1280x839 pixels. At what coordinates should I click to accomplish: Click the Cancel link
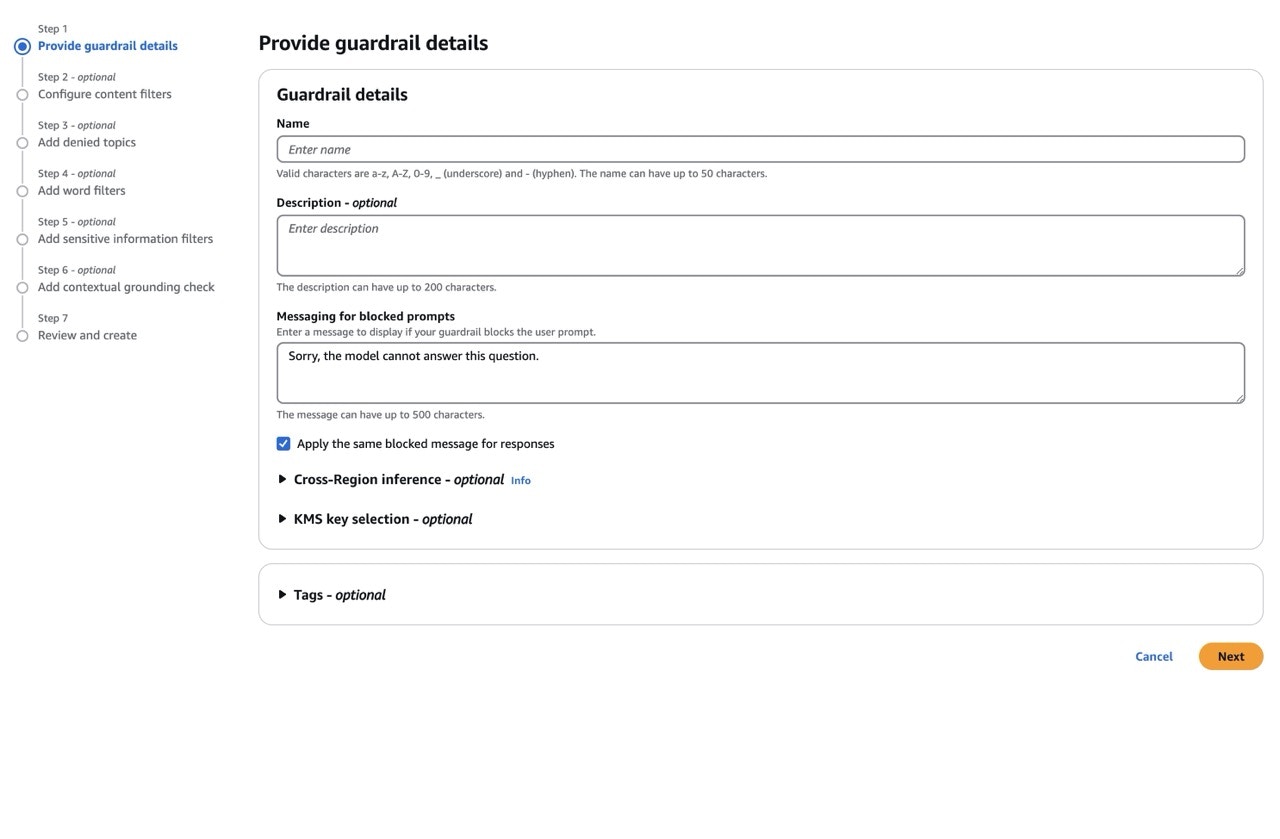click(1153, 656)
